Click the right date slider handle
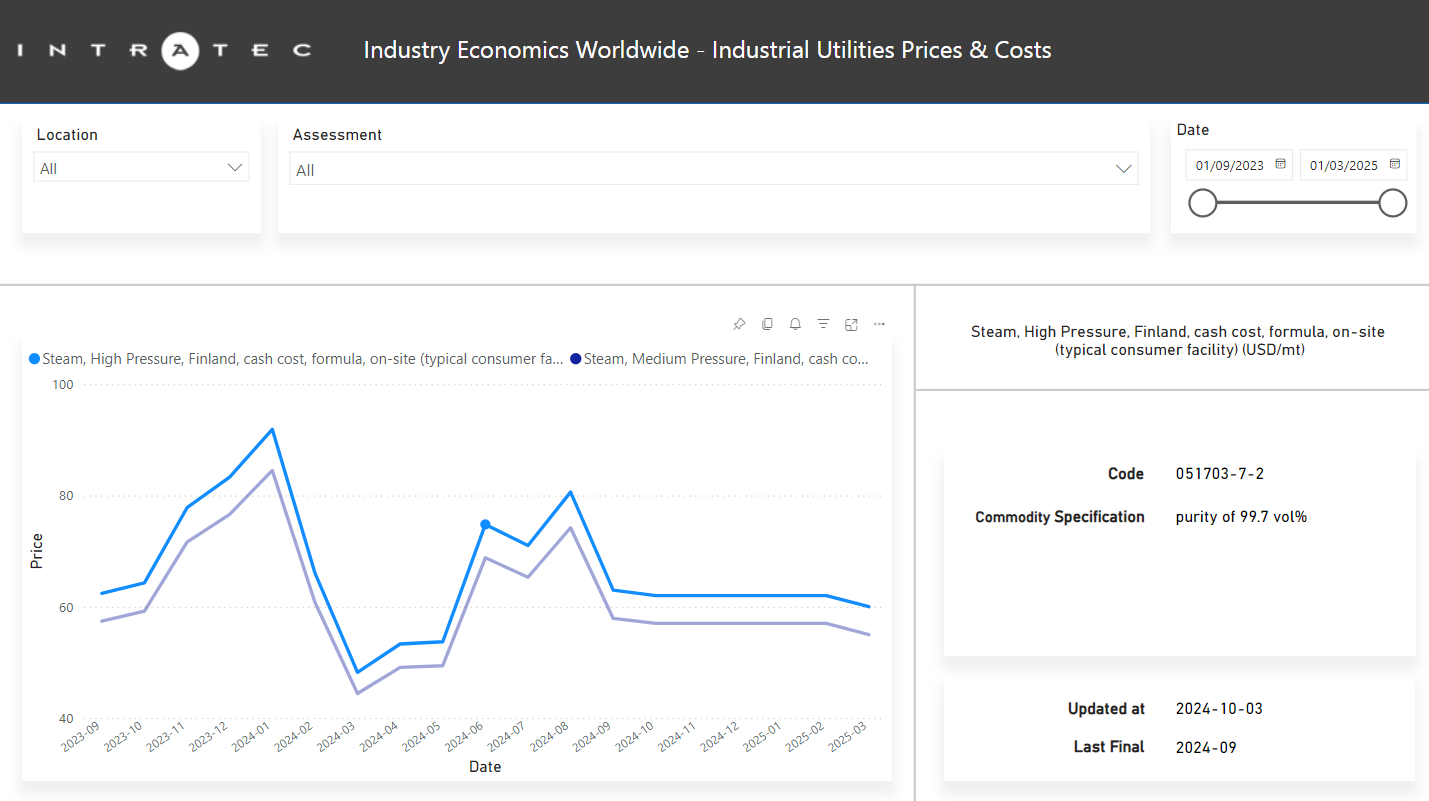Screen dimensions: 1429x801 (x=1392, y=203)
